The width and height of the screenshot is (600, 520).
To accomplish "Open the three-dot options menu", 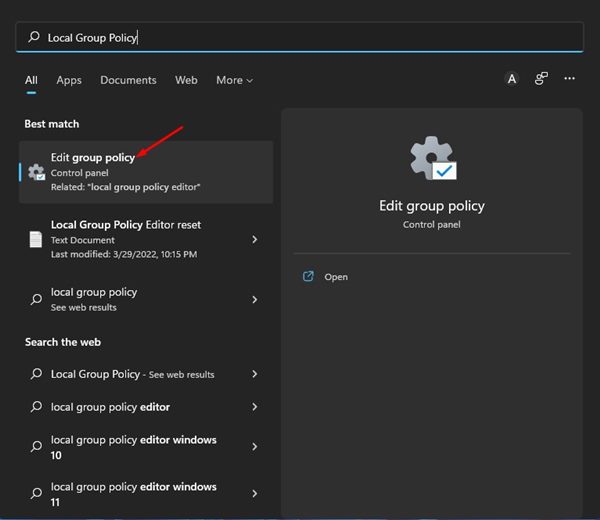I will pos(570,79).
